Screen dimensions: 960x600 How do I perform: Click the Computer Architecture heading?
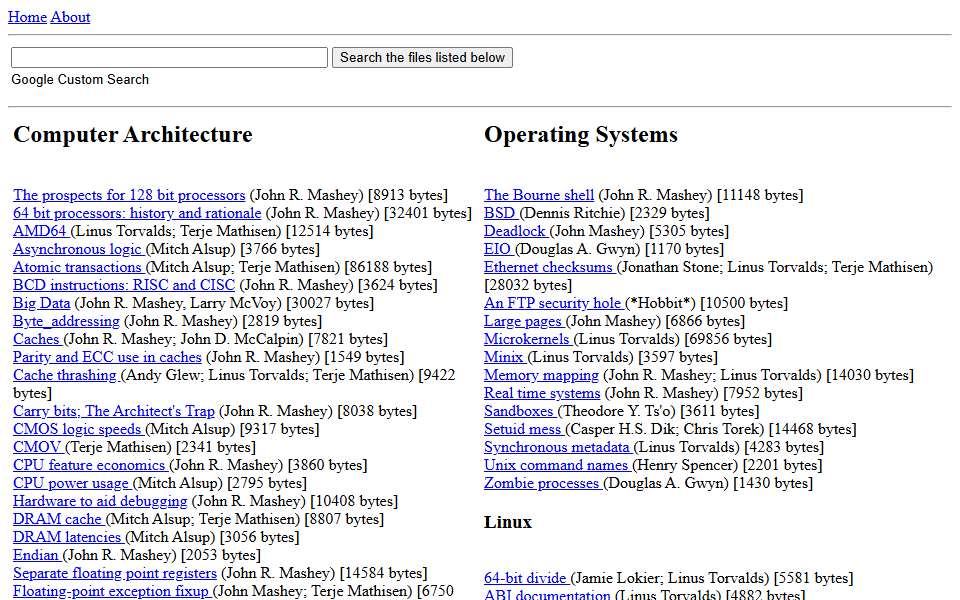[x=133, y=135]
